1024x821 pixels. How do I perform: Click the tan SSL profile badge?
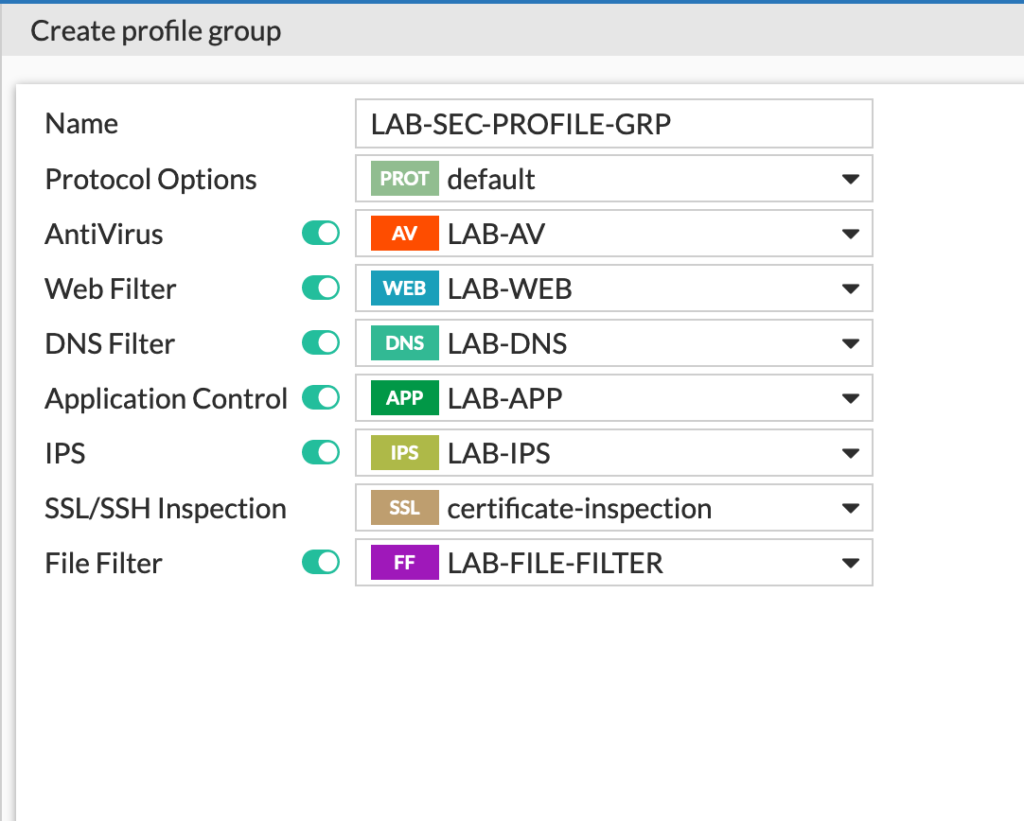[x=404, y=507]
